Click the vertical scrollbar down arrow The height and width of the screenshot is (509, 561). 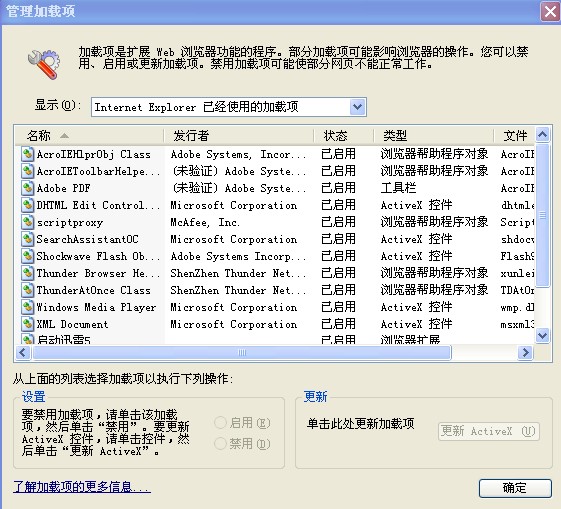coord(542,336)
